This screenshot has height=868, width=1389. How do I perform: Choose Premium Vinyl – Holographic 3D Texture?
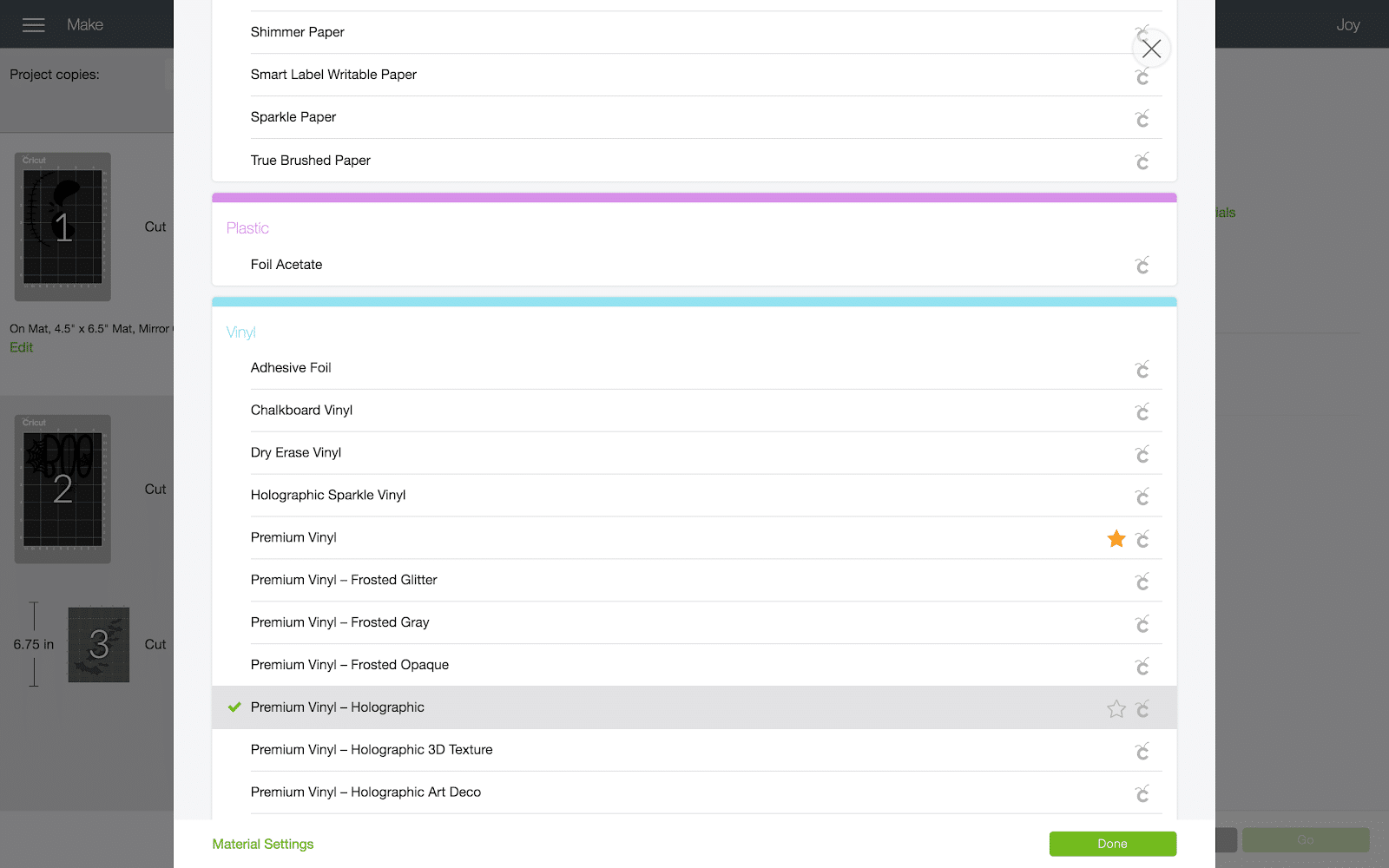point(694,750)
